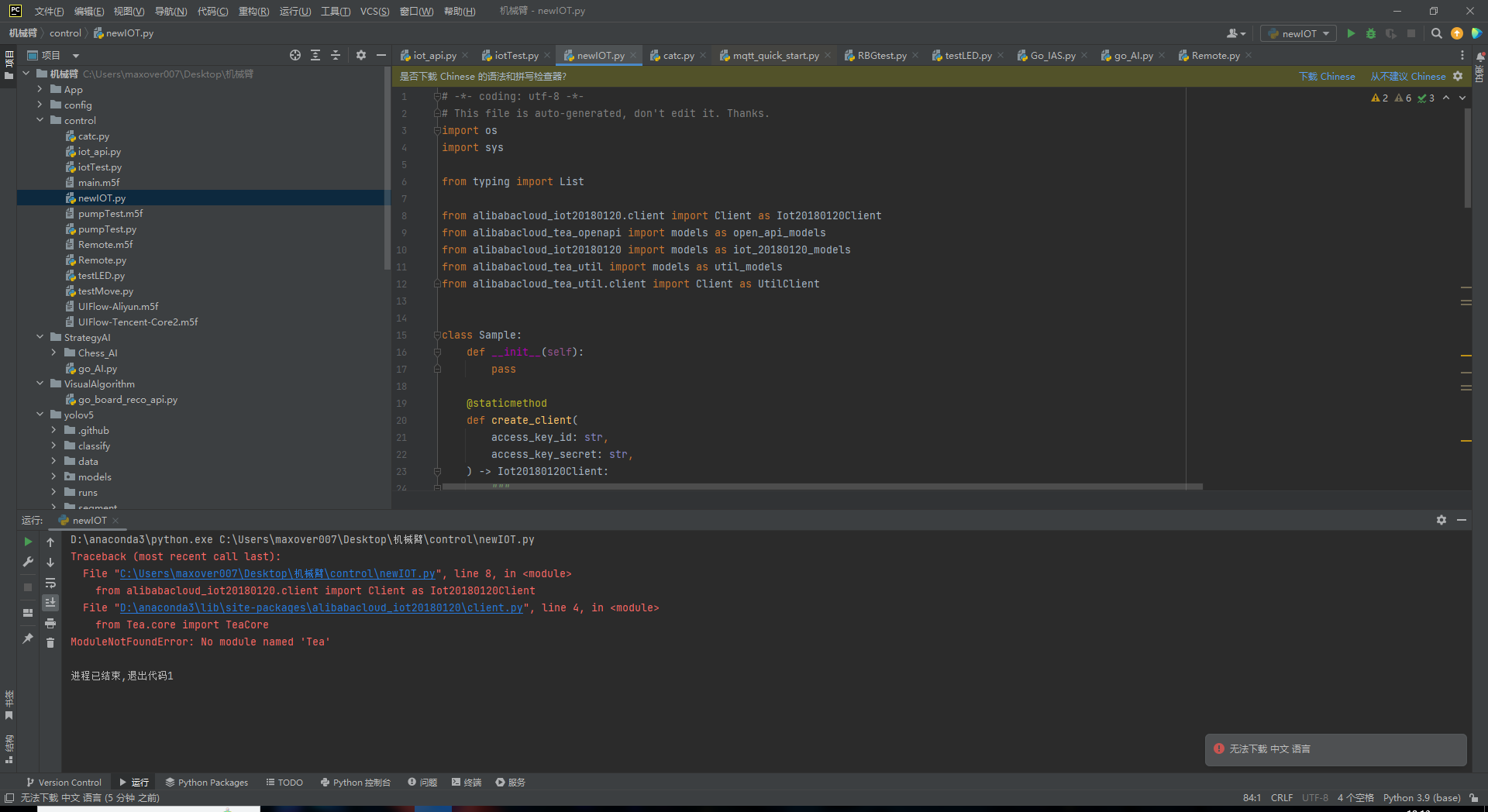Expand the models folder
1488x812 pixels.
point(54,477)
